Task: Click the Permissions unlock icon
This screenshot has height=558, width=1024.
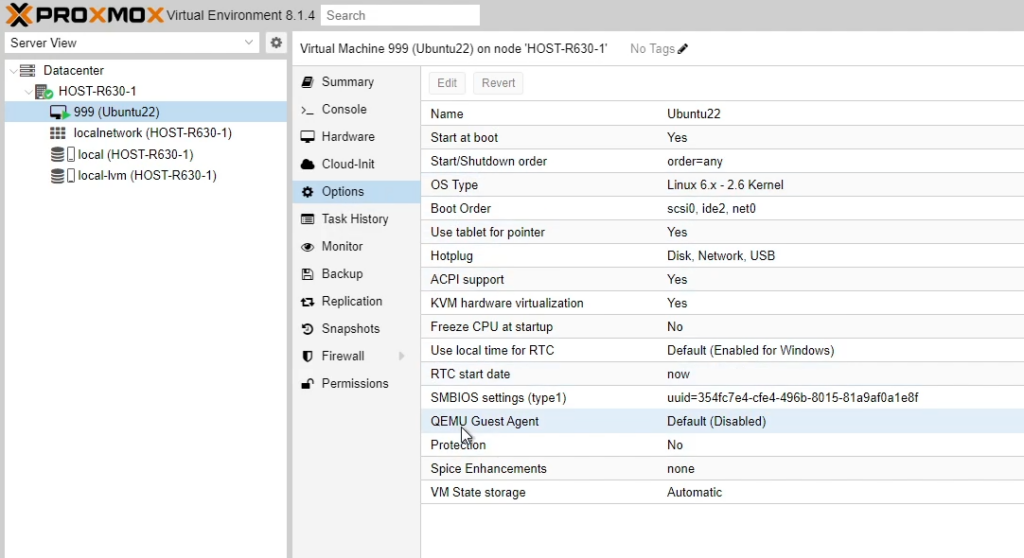Action: tap(307, 384)
